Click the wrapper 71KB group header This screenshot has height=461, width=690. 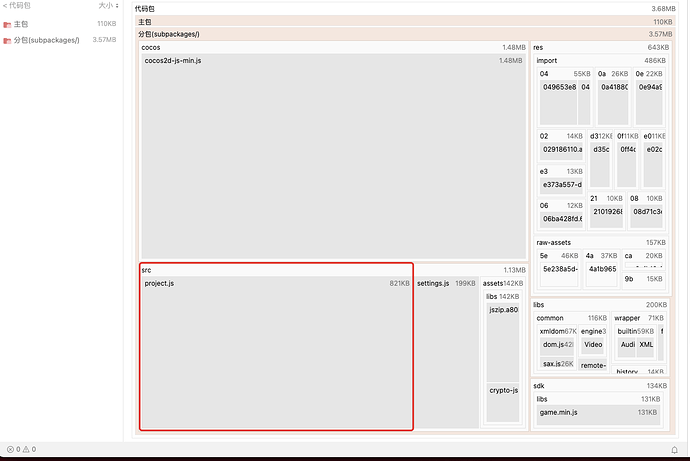639,318
